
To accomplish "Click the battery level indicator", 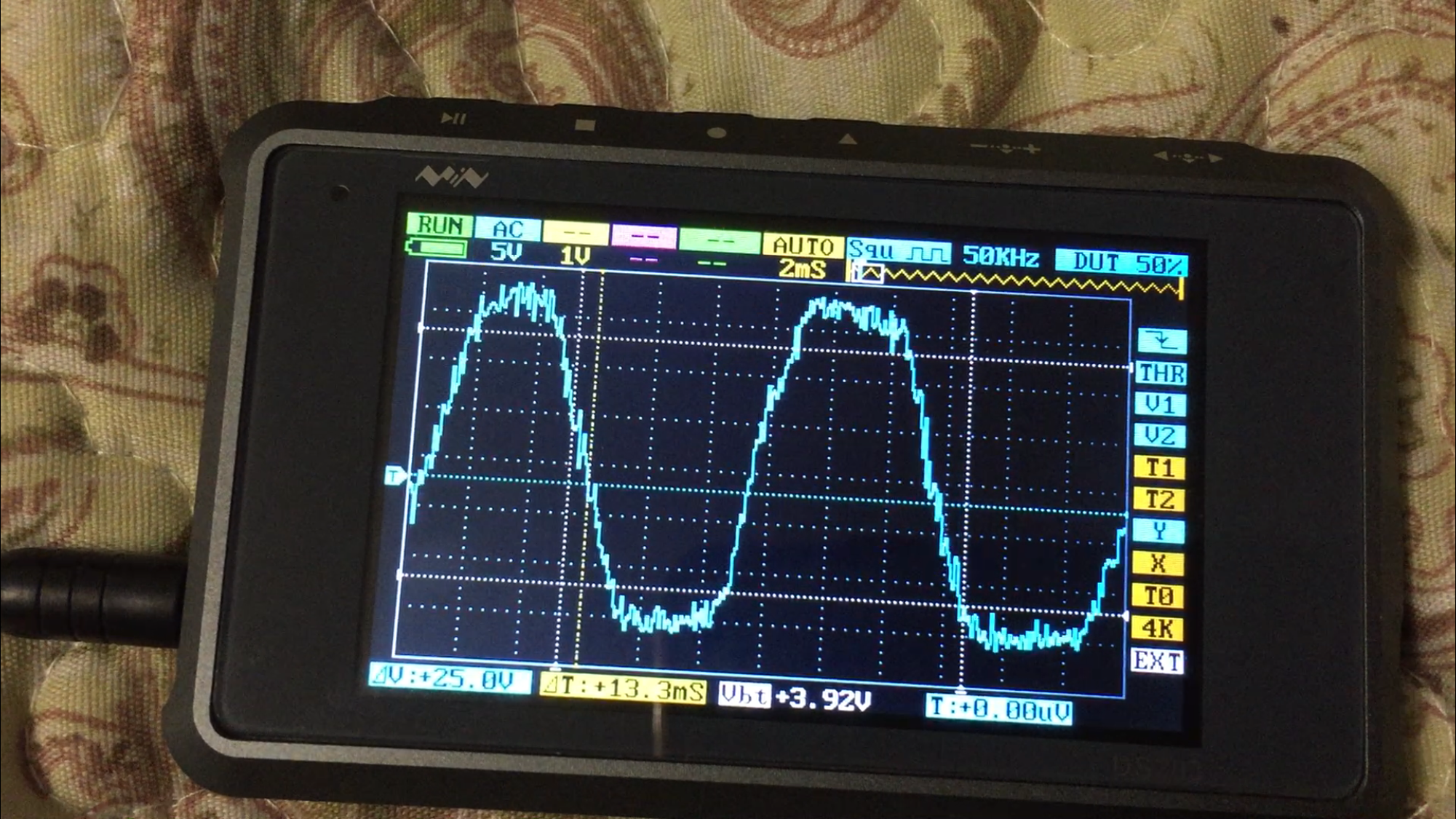I will [x=437, y=249].
